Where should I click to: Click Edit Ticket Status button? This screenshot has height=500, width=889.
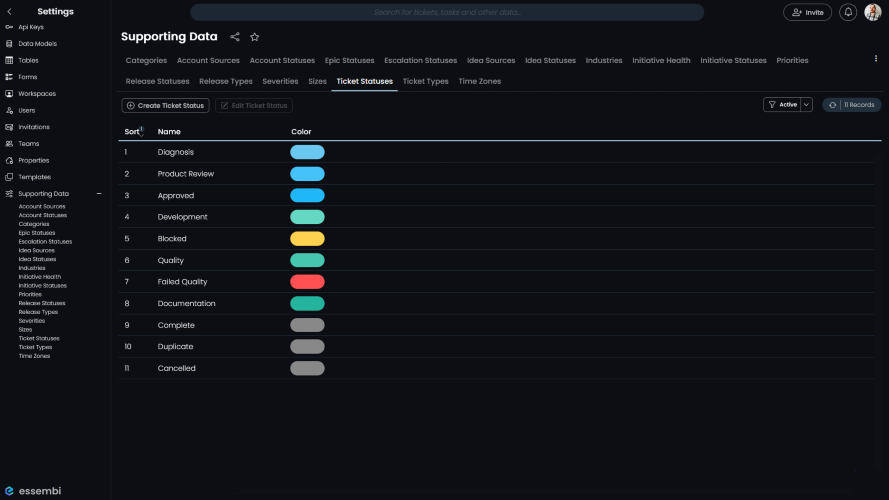(254, 105)
